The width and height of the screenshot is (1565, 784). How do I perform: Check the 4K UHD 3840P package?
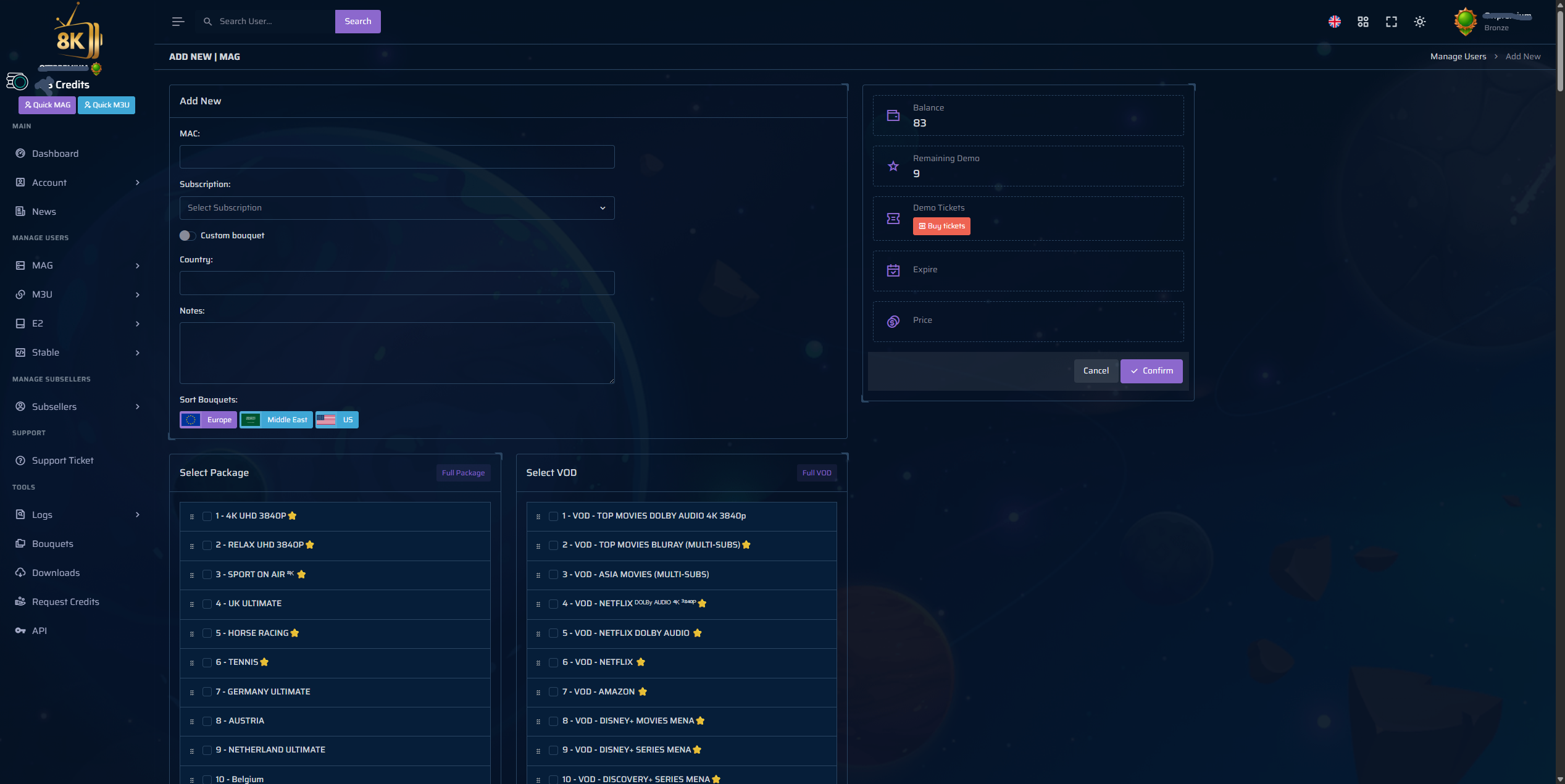pos(207,516)
